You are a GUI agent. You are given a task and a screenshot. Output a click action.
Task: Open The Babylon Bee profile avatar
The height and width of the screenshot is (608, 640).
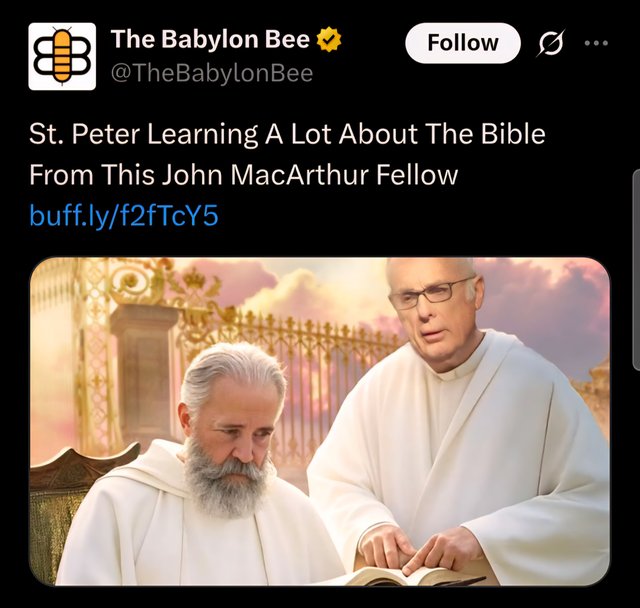[62, 56]
